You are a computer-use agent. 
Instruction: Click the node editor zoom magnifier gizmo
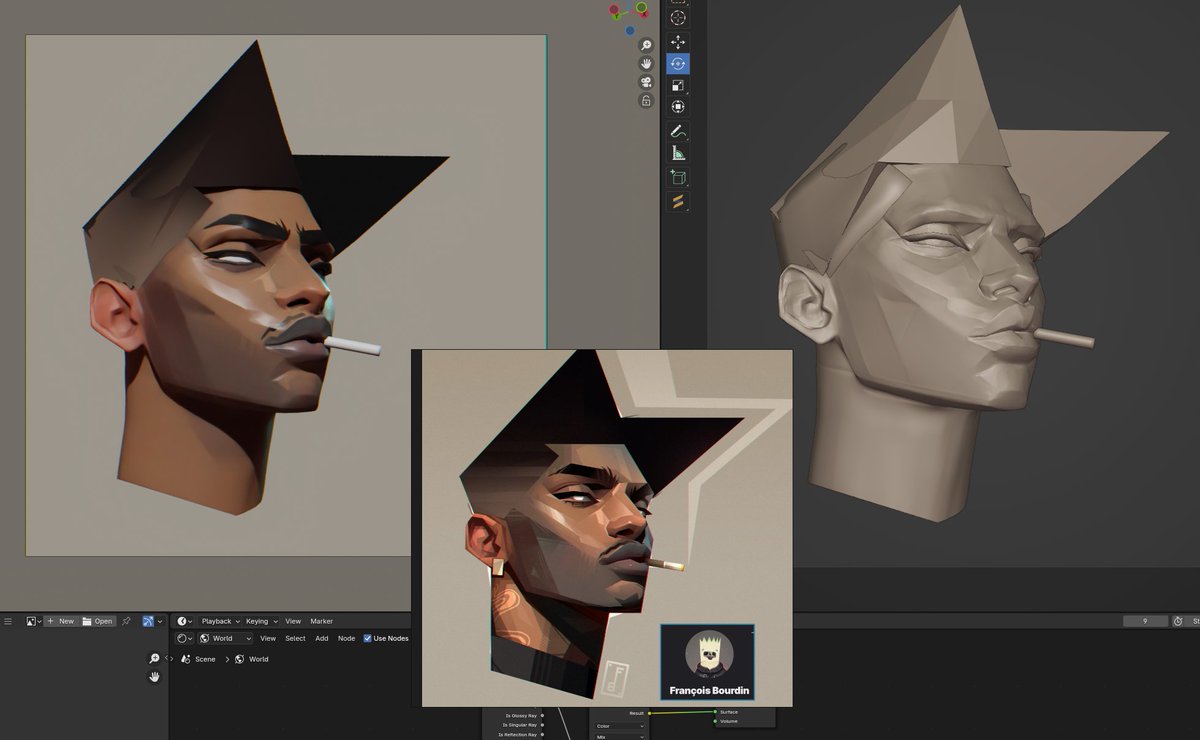154,658
